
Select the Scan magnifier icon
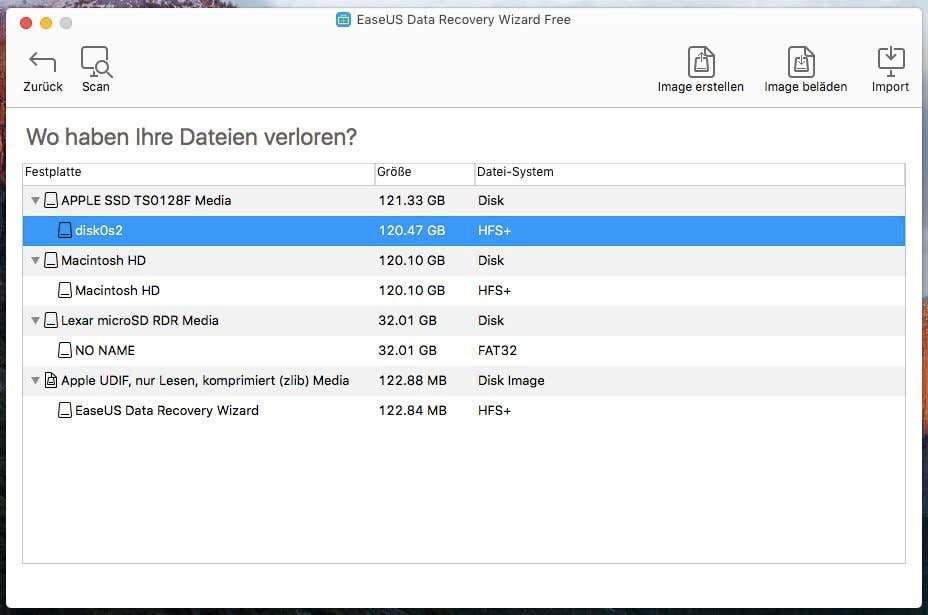[96, 62]
